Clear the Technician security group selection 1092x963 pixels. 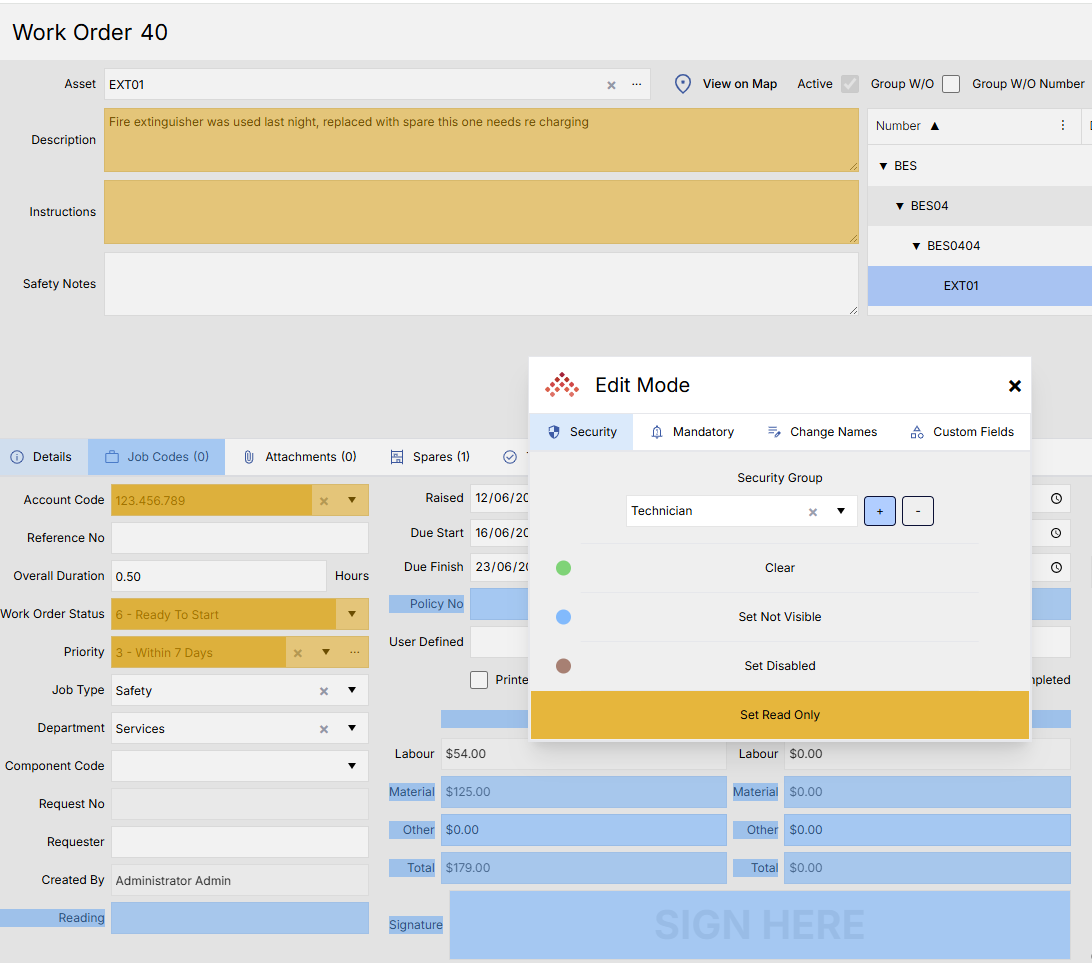(x=812, y=512)
